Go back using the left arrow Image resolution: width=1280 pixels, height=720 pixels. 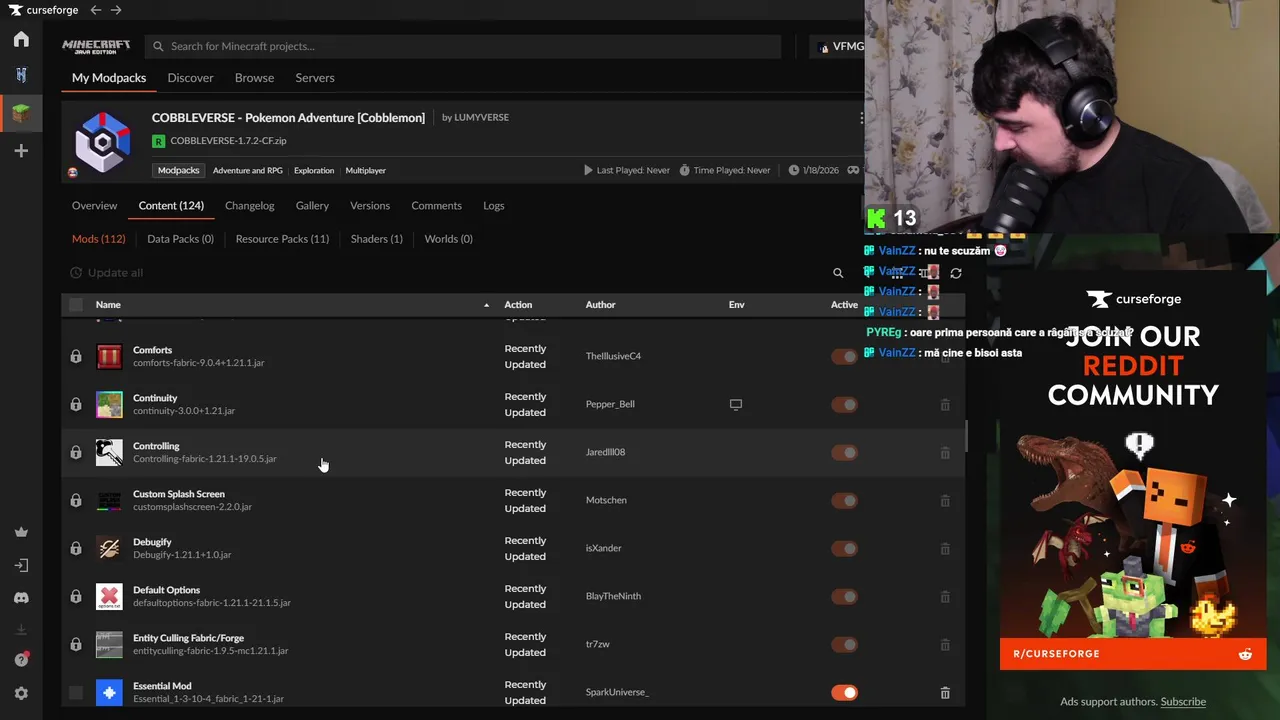tap(96, 10)
